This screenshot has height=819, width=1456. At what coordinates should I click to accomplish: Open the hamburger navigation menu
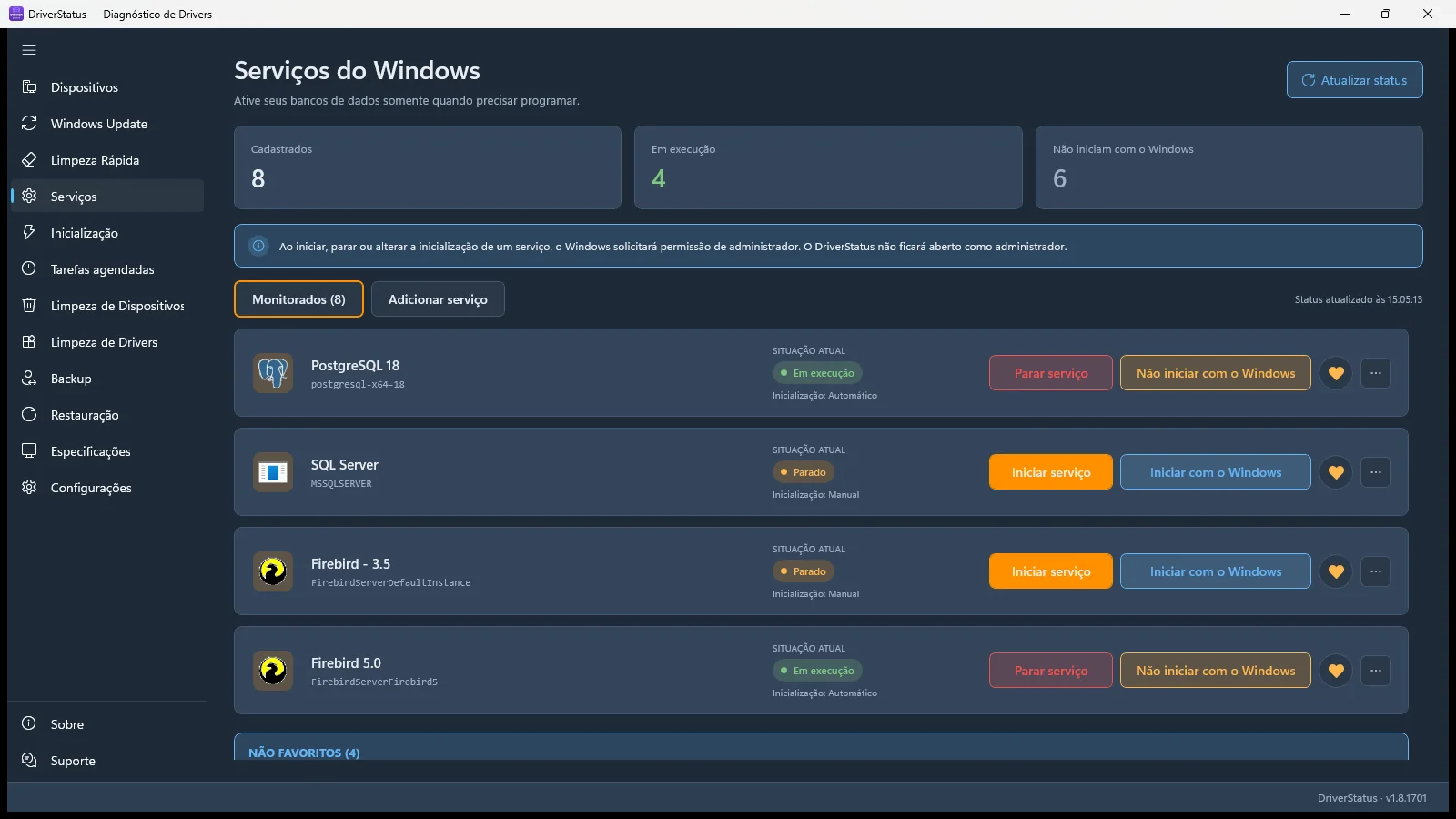click(x=29, y=50)
